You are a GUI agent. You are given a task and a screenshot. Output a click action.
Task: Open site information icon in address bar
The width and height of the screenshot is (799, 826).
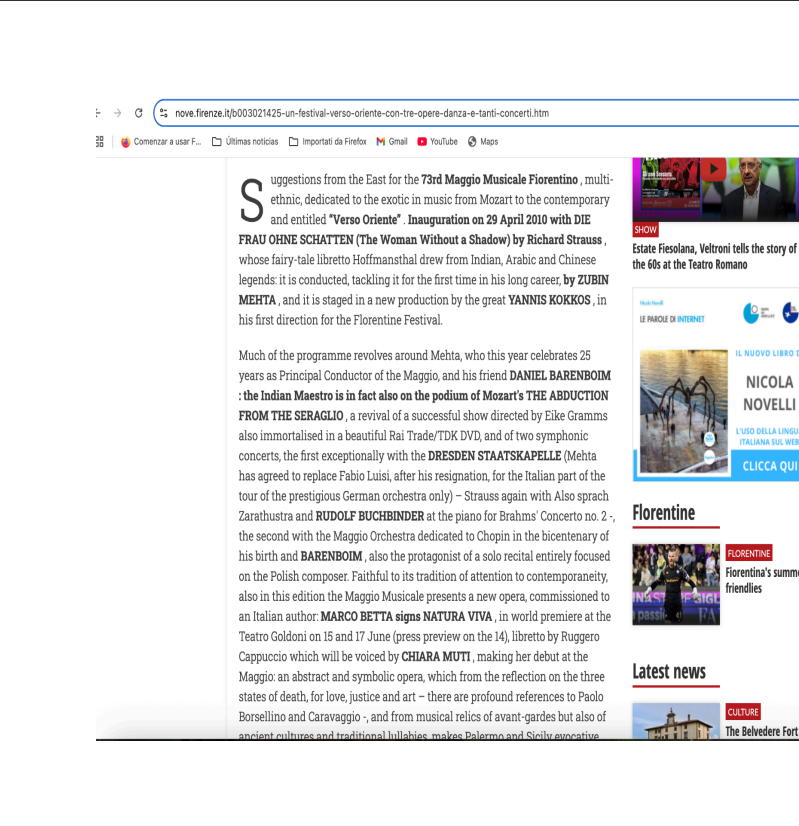pos(164,113)
